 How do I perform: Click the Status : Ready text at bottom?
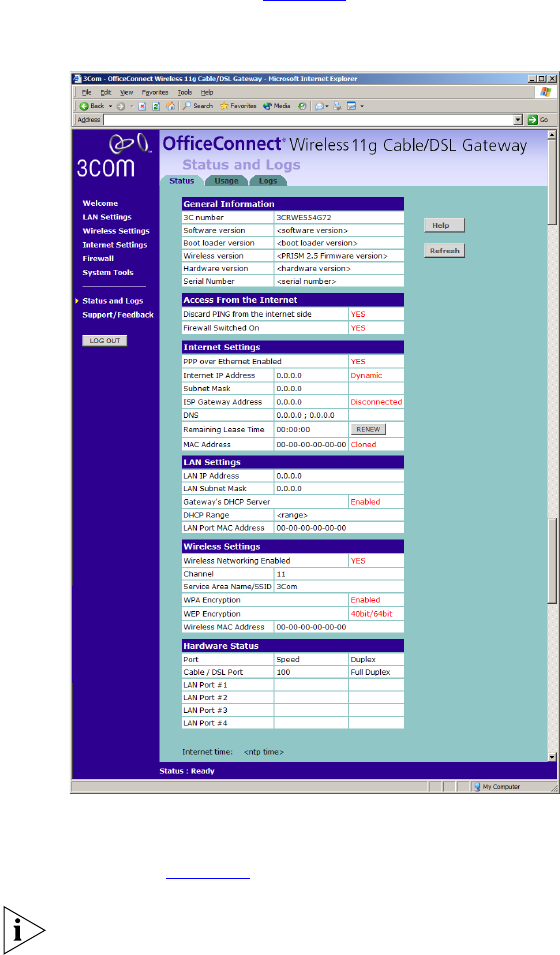coord(187,771)
